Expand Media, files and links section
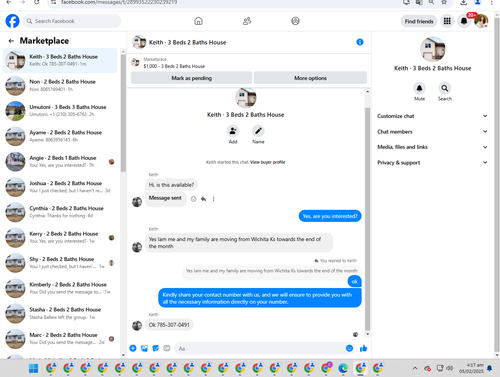Image resolution: width=500 pixels, height=377 pixels. [432, 147]
